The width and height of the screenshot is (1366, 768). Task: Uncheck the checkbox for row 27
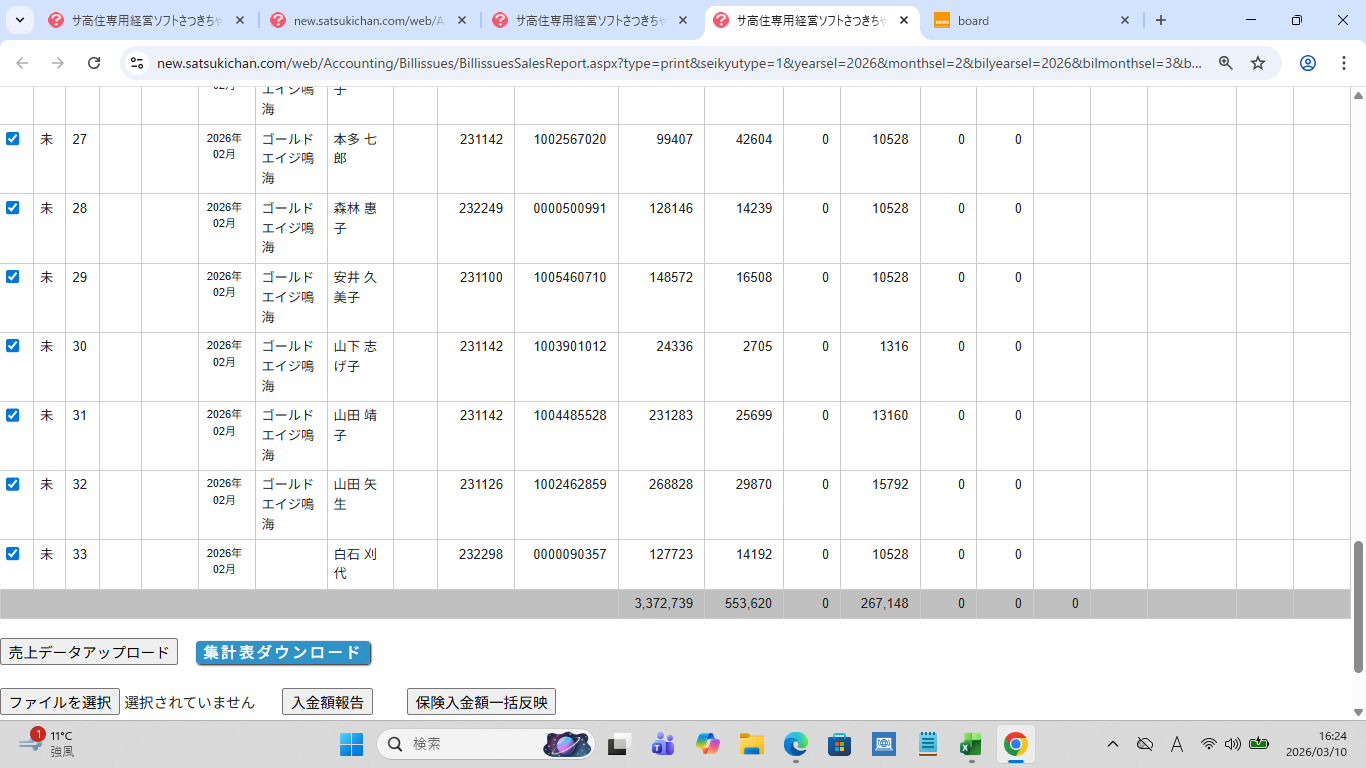pyautogui.click(x=13, y=139)
